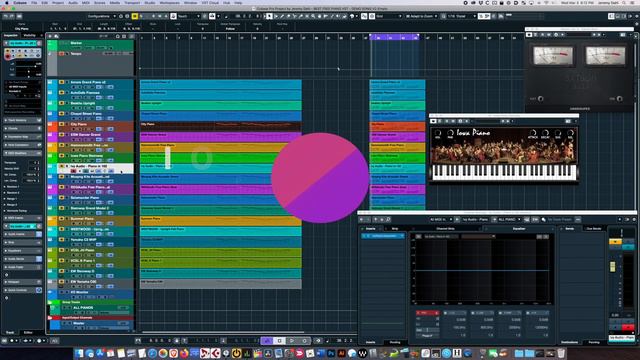
Task: Click the folder icon of Group Tracks
Action: [50, 302]
